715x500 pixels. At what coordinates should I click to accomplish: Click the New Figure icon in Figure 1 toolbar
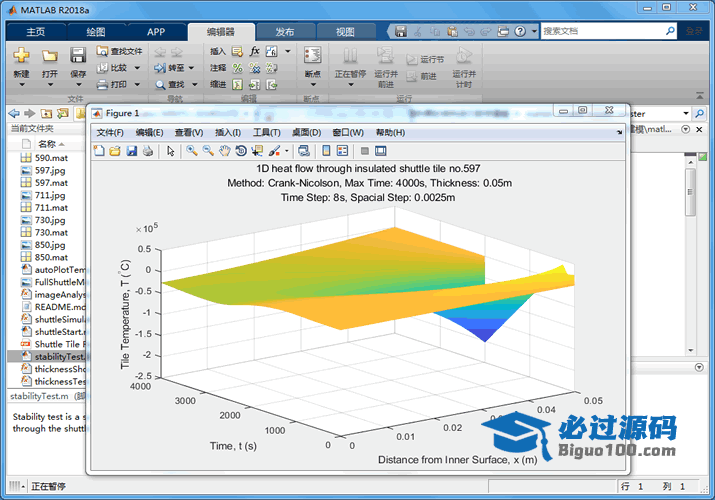coord(99,151)
